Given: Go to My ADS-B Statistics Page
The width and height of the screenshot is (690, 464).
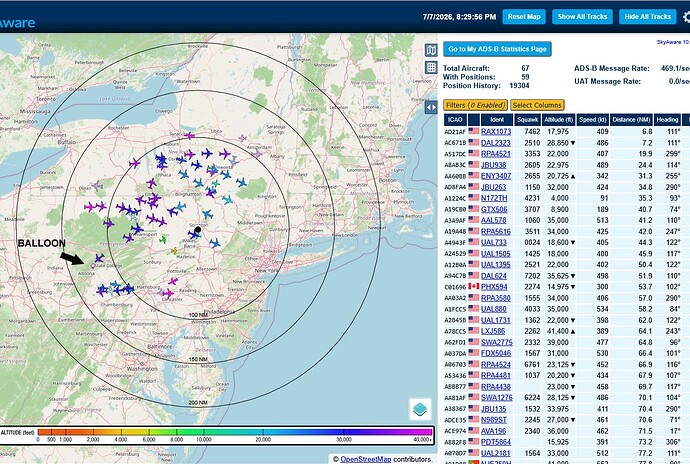Looking at the screenshot, I should (x=497, y=49).
